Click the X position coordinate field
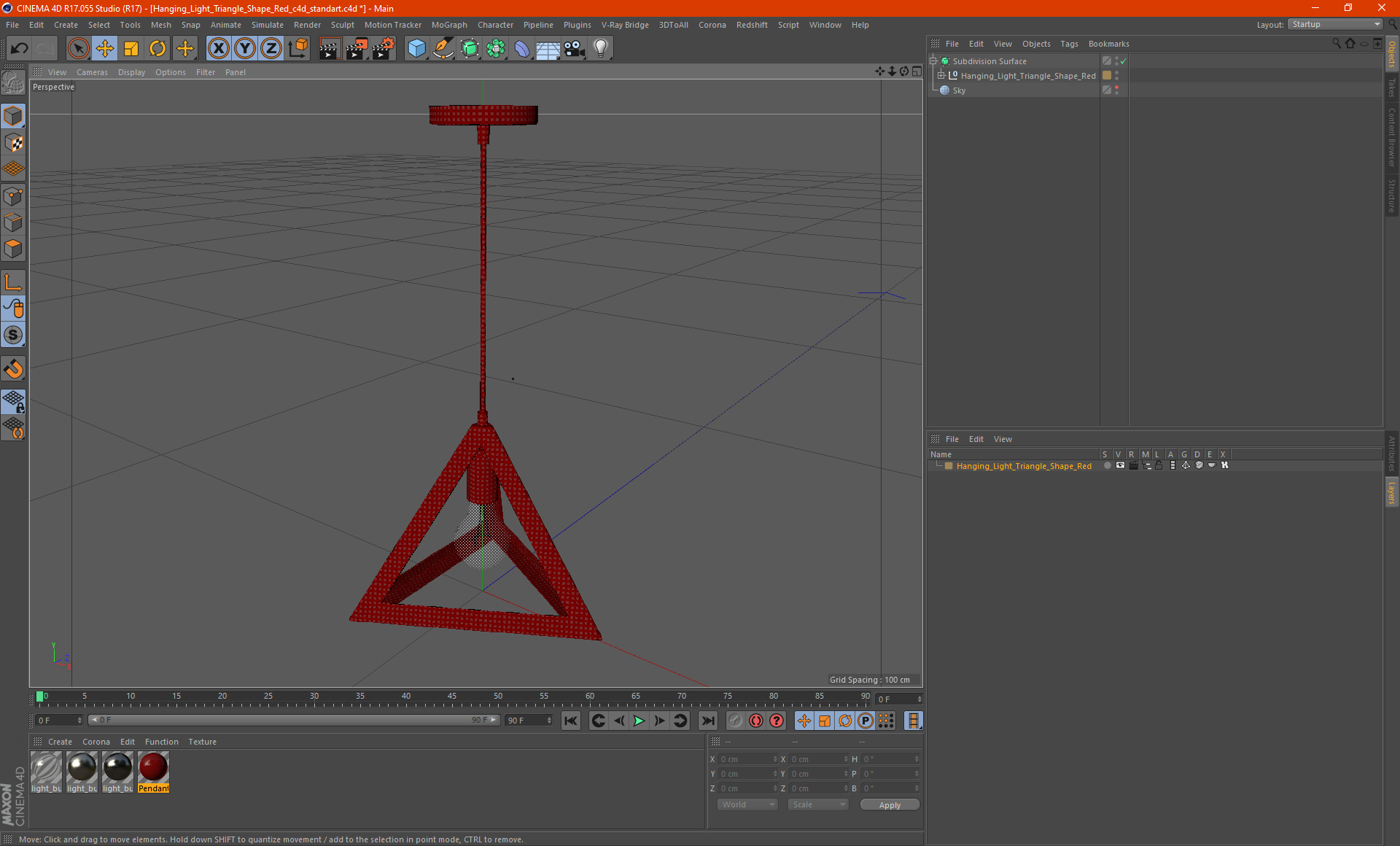 [745, 759]
